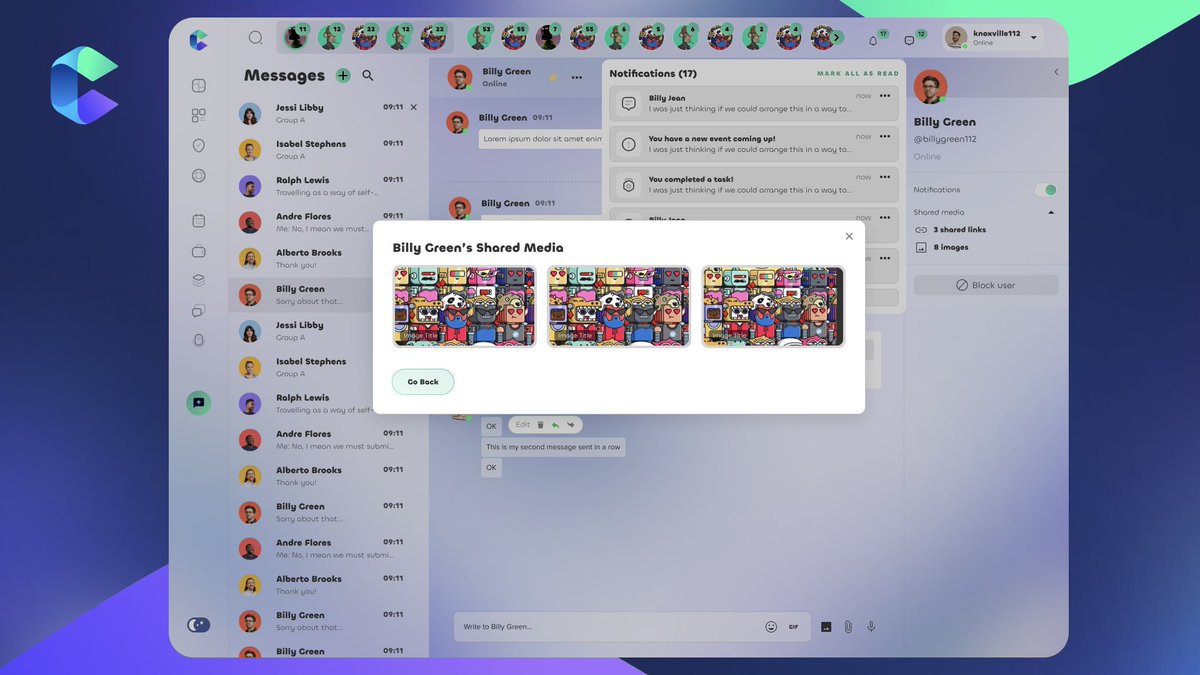Remove the Jessi Libby conversation with the X
The height and width of the screenshot is (675, 1200).
[x=414, y=107]
